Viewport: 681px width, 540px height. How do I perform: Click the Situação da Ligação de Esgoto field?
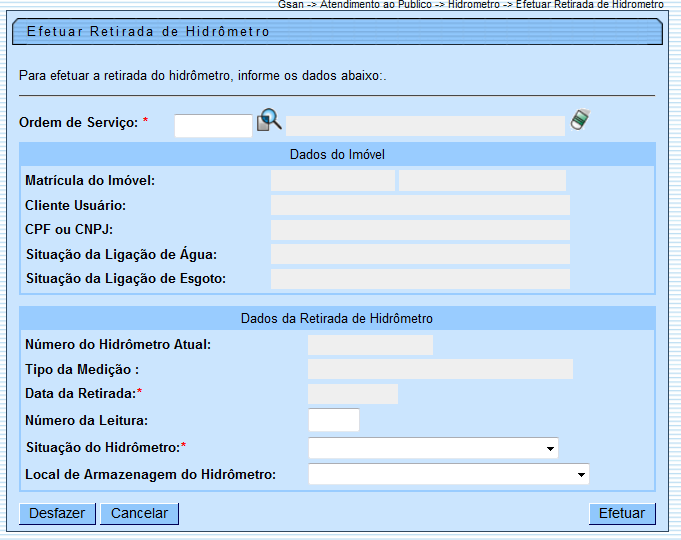click(x=420, y=279)
